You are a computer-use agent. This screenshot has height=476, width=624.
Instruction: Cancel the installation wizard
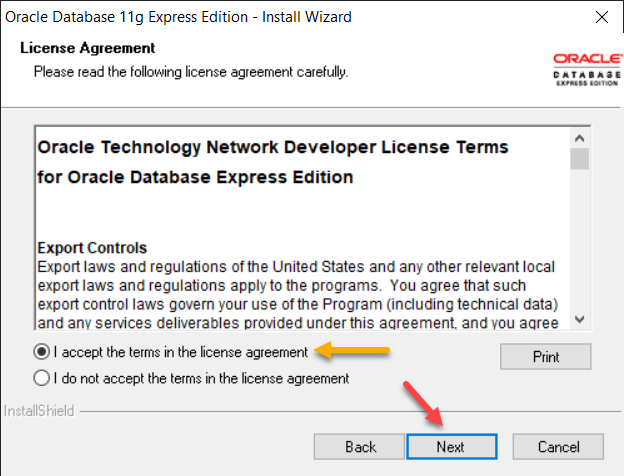[558, 447]
